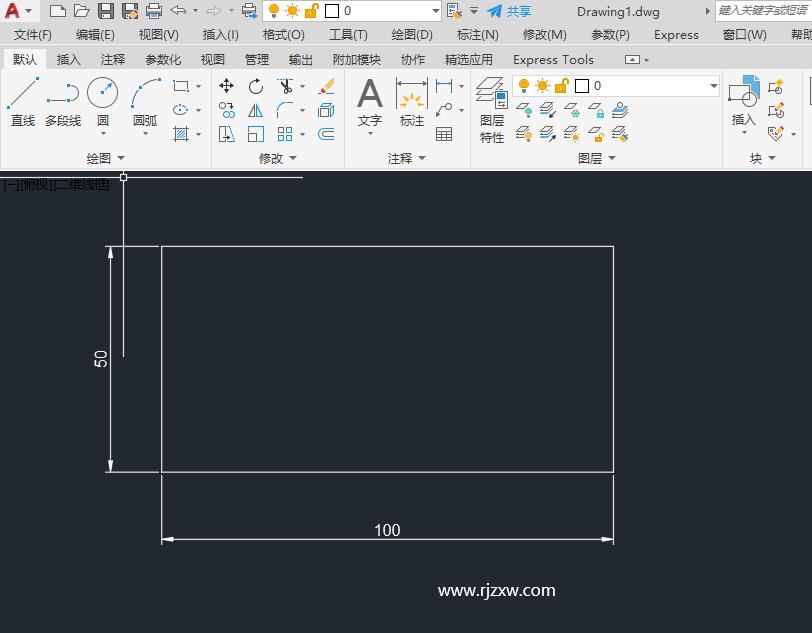The height and width of the screenshot is (633, 812).
Task: Activate the Rotate tool icon
Action: click(x=256, y=86)
